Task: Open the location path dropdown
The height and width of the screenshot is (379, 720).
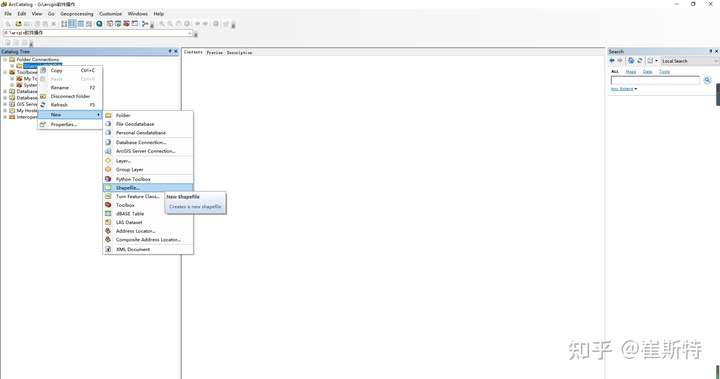Action: pos(190,33)
